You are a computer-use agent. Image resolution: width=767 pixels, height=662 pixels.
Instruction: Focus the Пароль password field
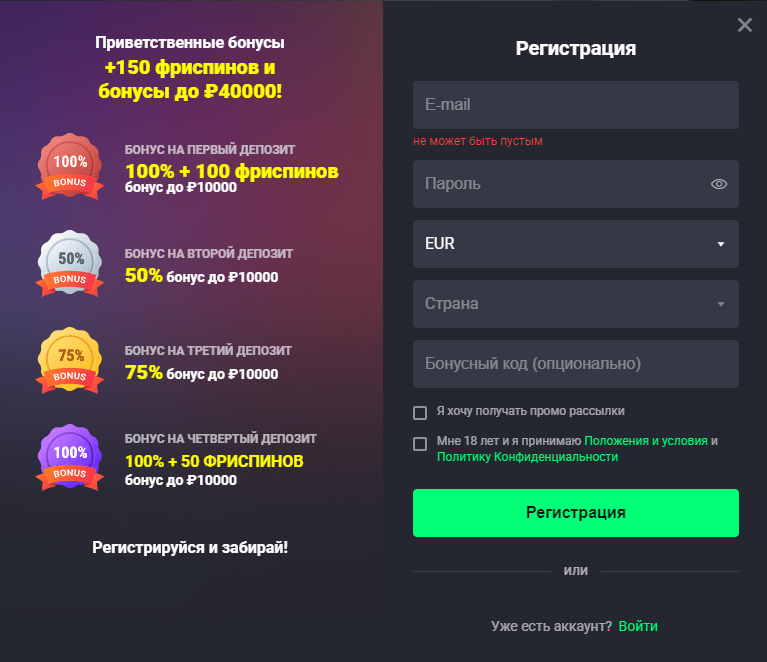[576, 184]
